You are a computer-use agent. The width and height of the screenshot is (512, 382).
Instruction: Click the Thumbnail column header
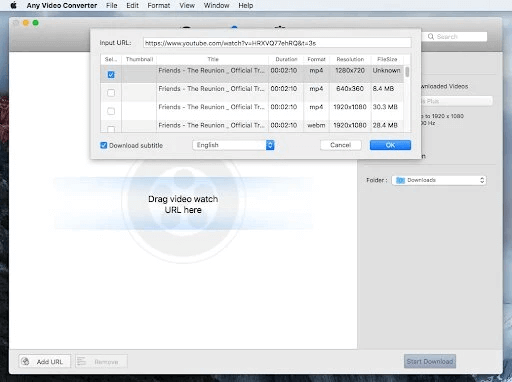tap(139, 59)
